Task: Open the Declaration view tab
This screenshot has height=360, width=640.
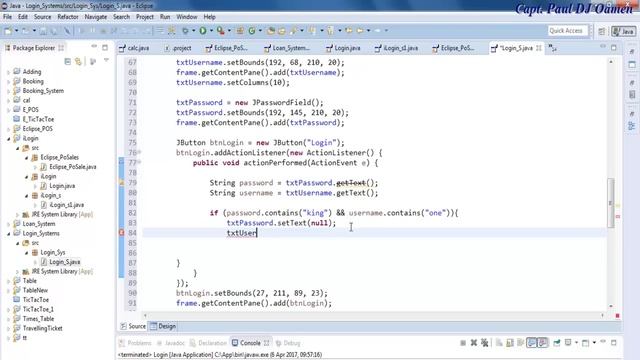Action: coord(208,343)
